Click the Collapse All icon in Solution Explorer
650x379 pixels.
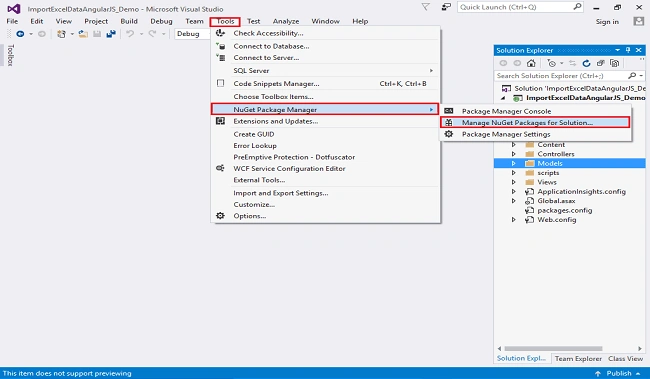(x=600, y=63)
